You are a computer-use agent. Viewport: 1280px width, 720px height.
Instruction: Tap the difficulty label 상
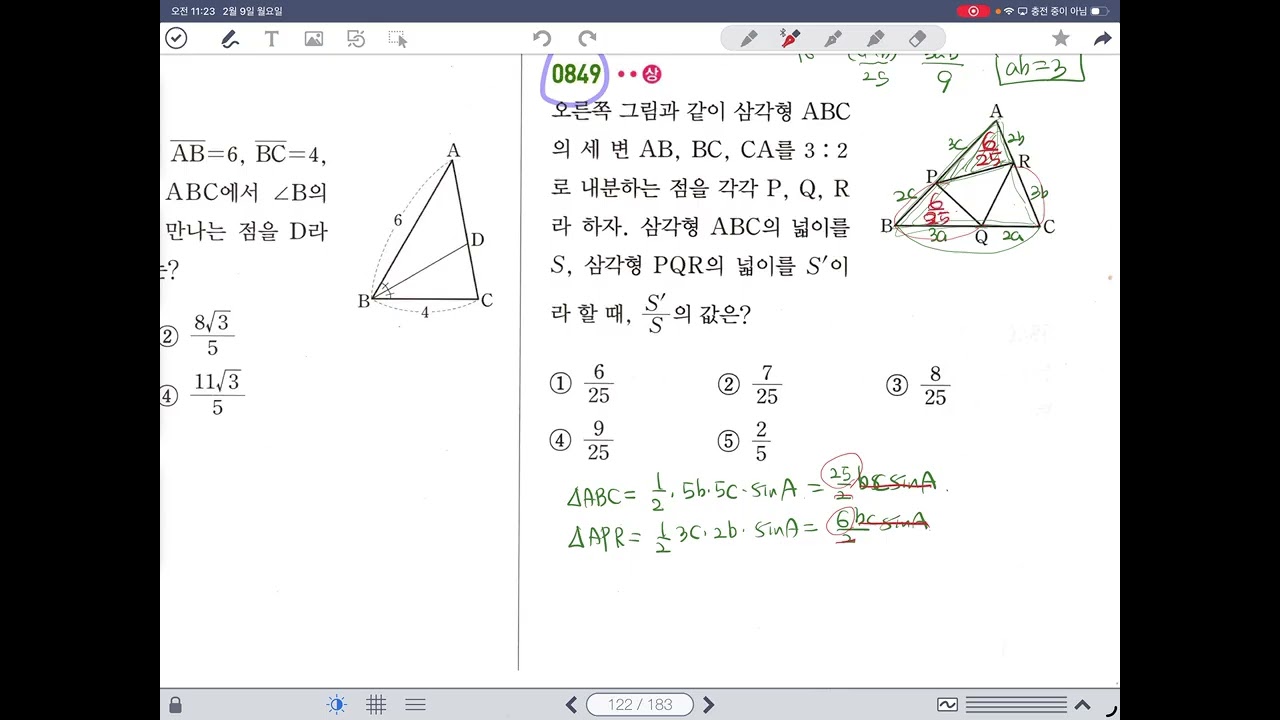653,74
